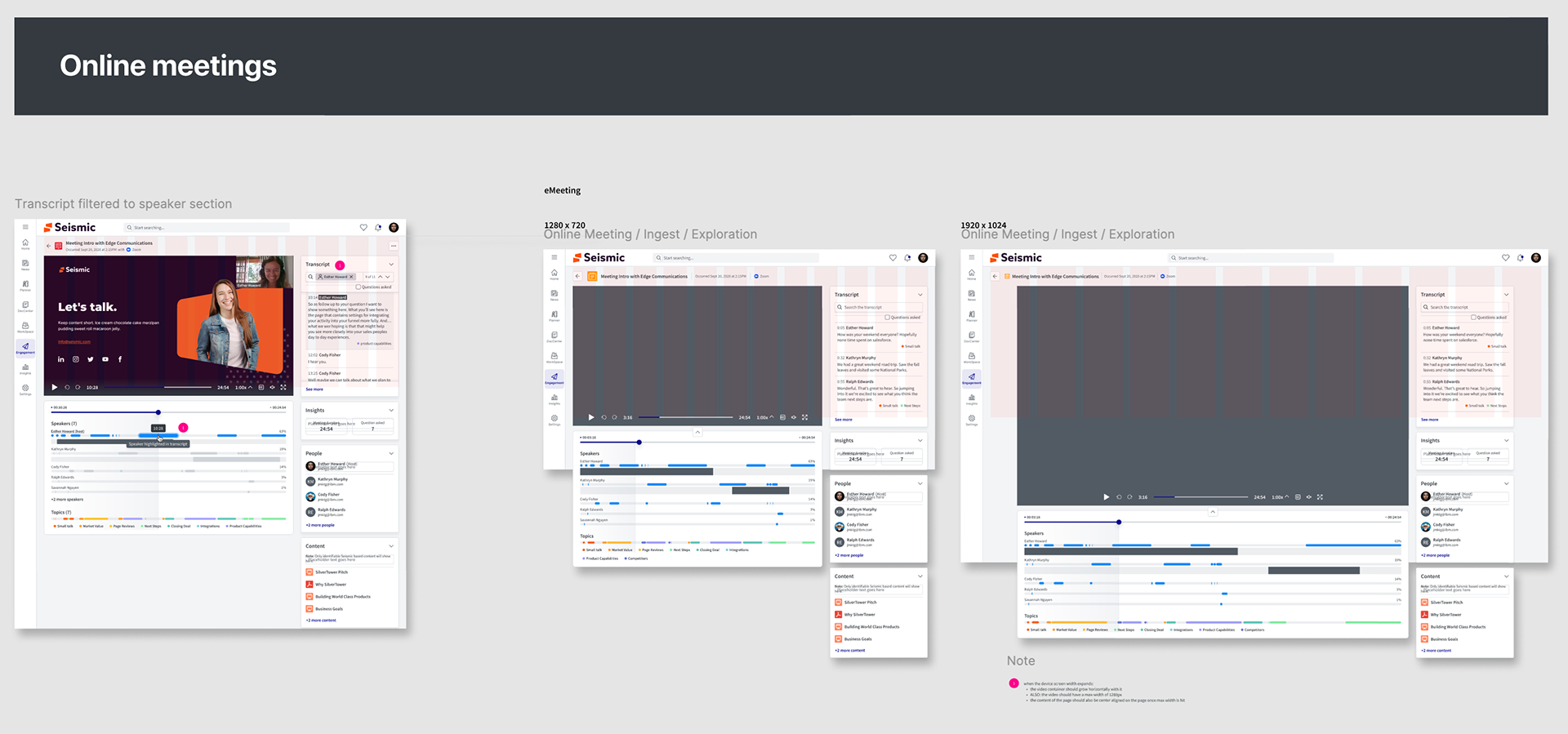Viewport: 1568px width, 734px height.
Task: Toggle captions in 1280x720 mockup player
Action: (782, 417)
